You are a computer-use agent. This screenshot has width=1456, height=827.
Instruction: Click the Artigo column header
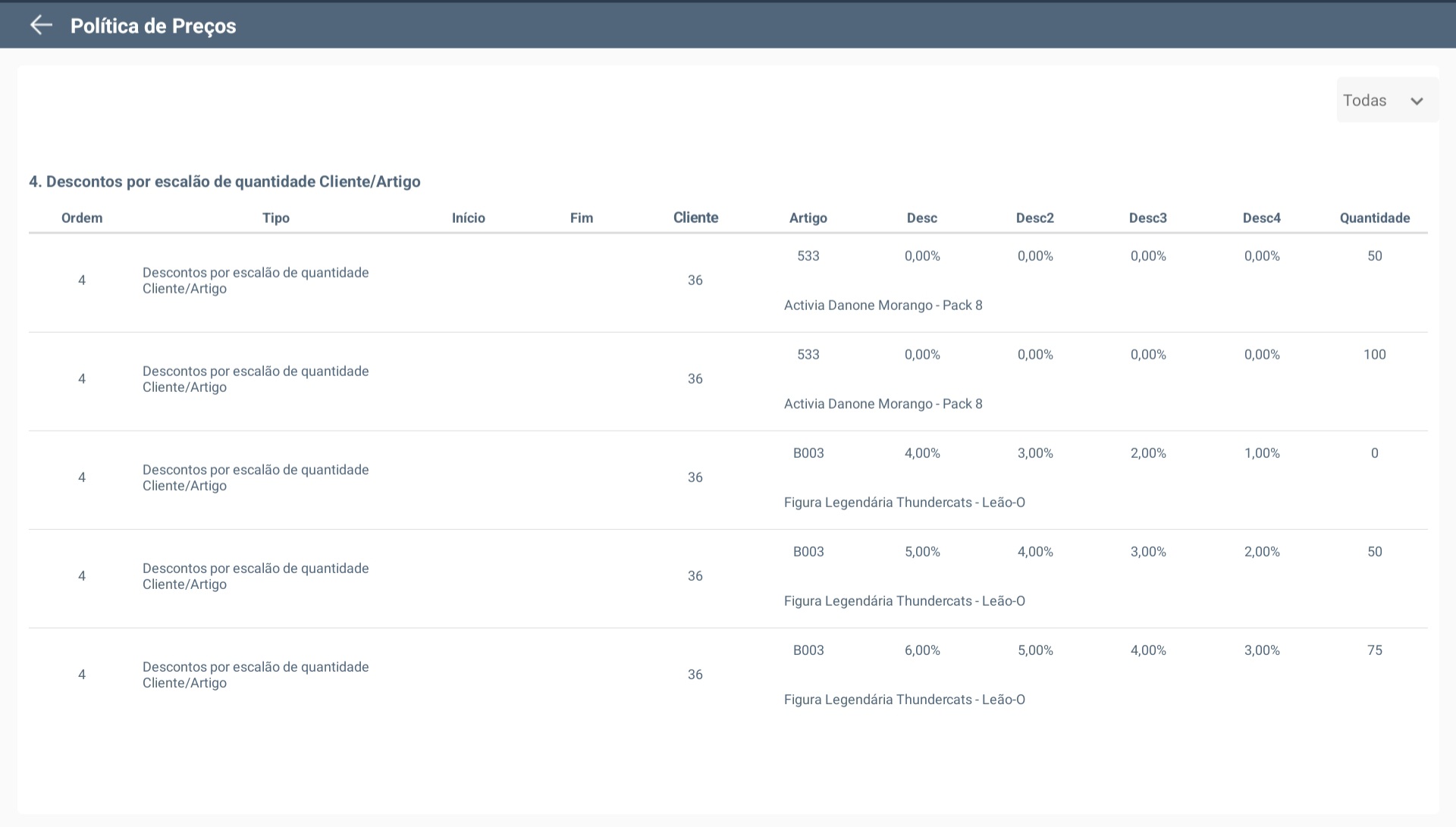pos(808,218)
